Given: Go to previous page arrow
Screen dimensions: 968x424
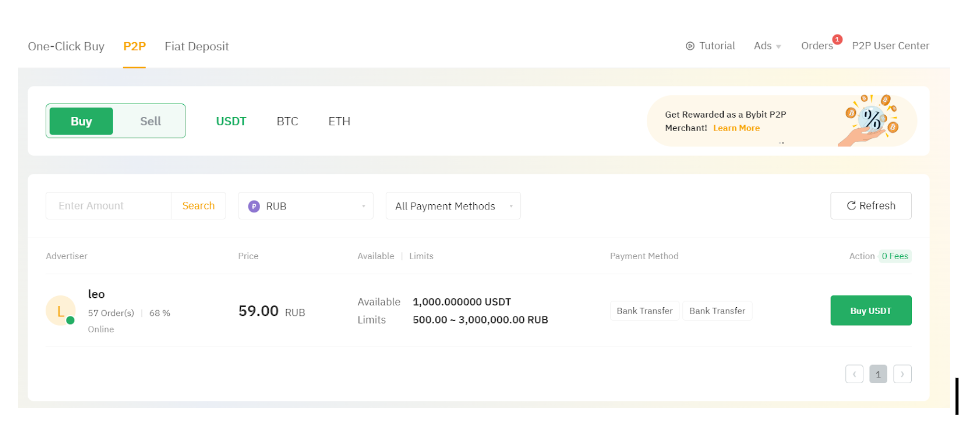Looking at the screenshot, I should point(854,374).
